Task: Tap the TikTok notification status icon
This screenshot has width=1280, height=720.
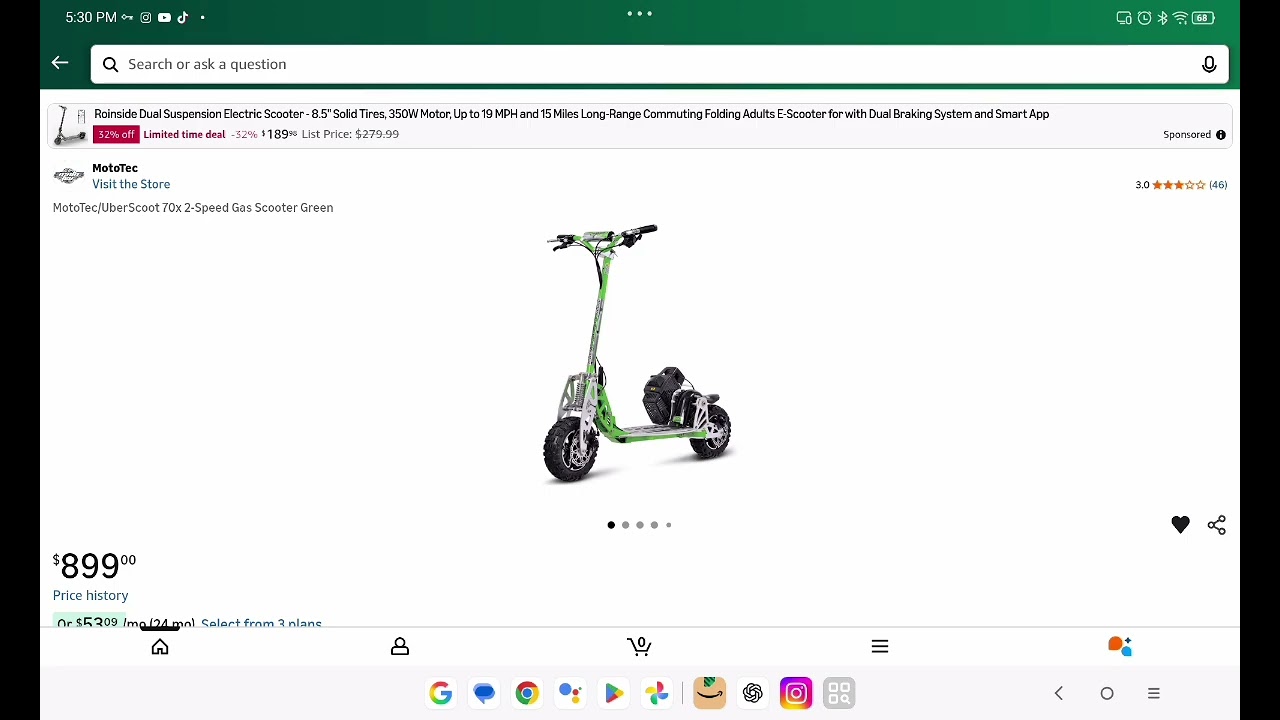Action: pos(183,18)
